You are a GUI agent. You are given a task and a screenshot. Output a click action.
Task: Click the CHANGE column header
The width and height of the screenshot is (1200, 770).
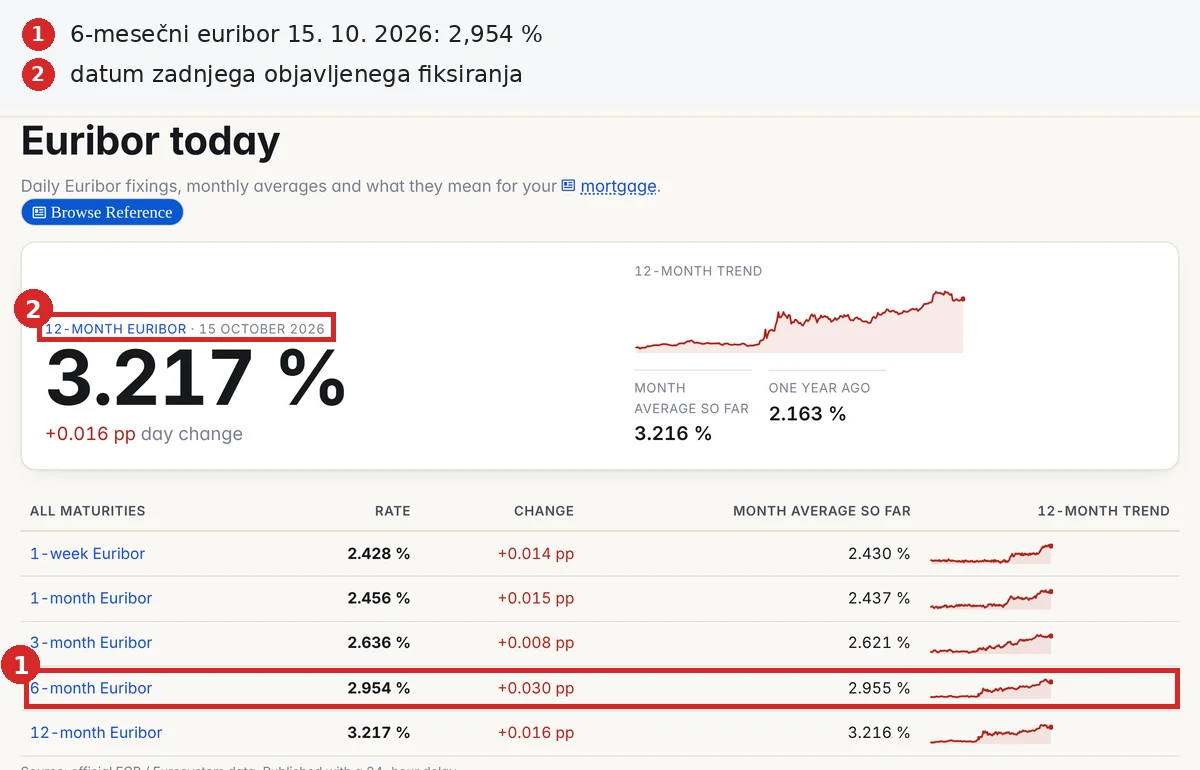[x=544, y=511]
